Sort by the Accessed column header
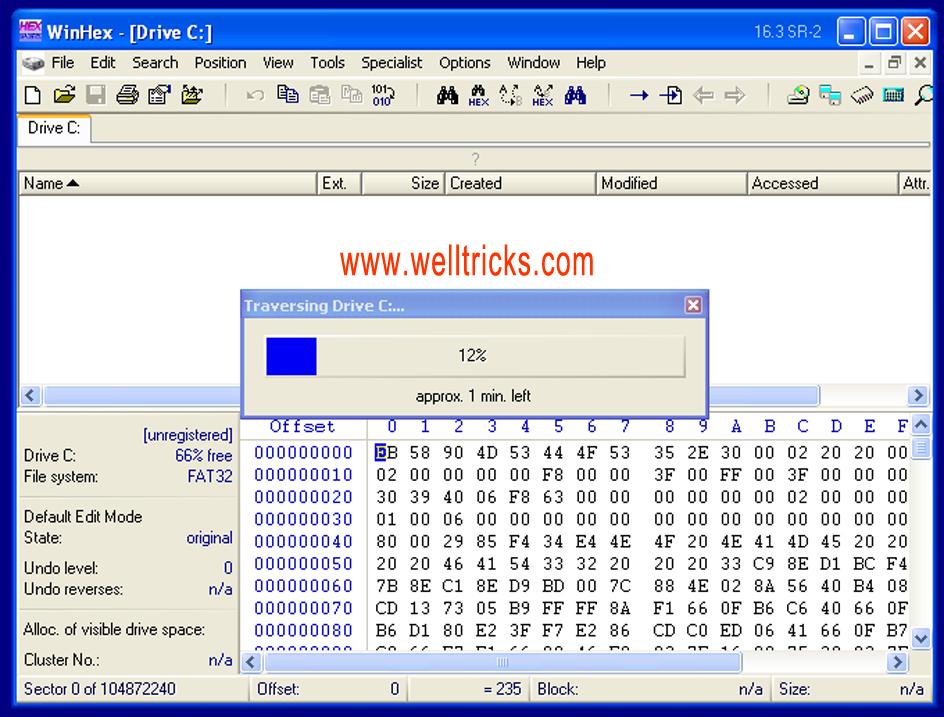The width and height of the screenshot is (944, 717). [822, 183]
